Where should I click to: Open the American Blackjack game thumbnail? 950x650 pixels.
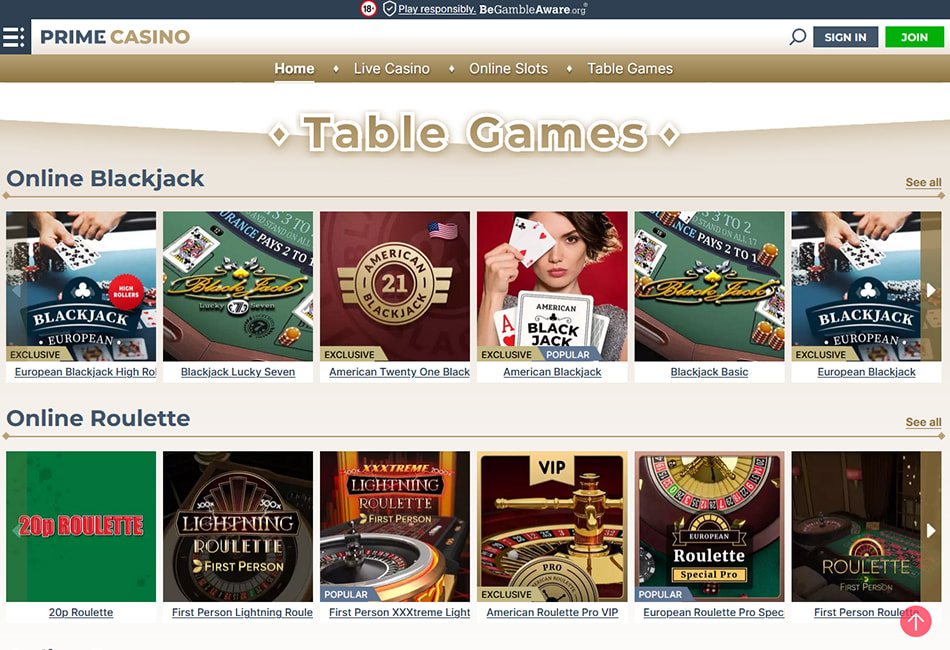coord(552,287)
